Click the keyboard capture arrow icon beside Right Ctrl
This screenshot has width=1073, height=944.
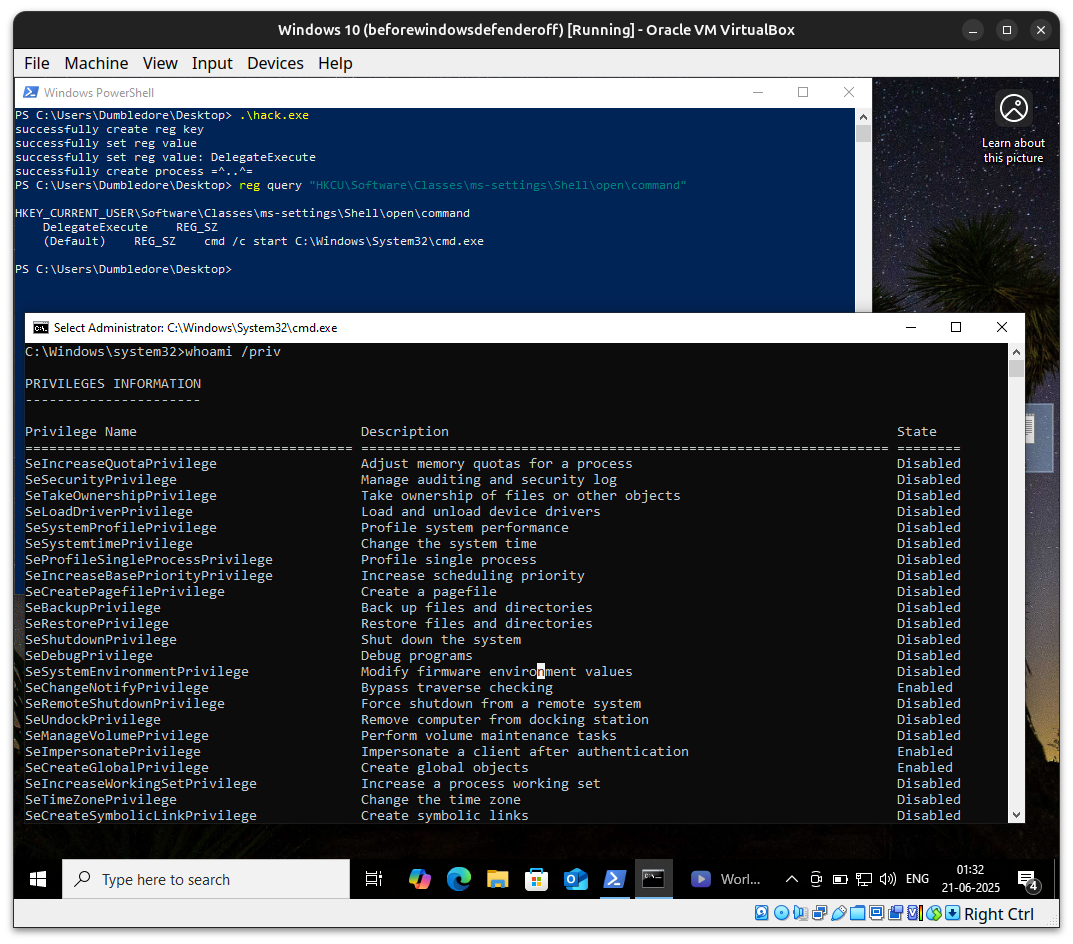[953, 913]
